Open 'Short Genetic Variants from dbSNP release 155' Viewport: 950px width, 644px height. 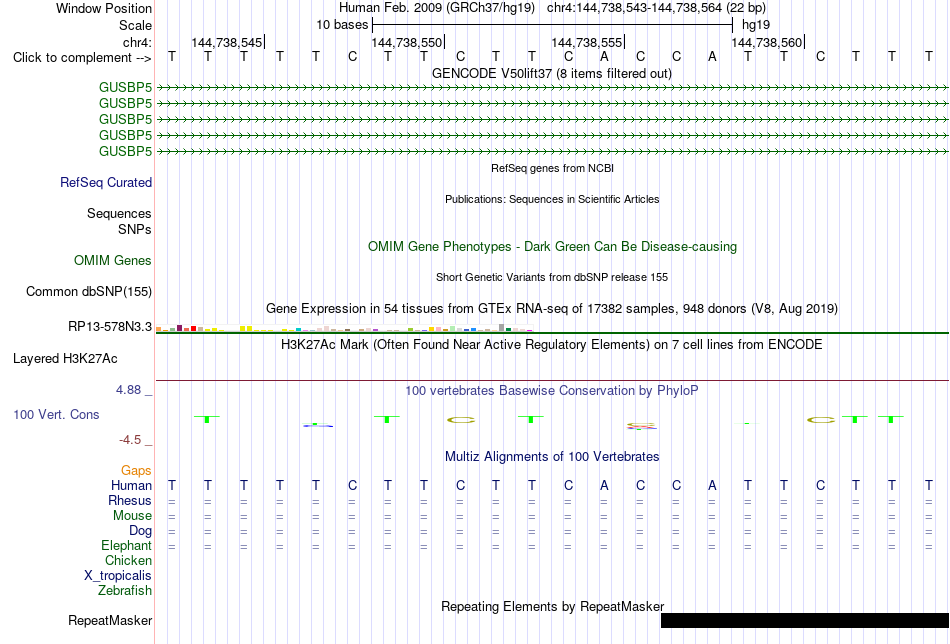tap(552, 277)
